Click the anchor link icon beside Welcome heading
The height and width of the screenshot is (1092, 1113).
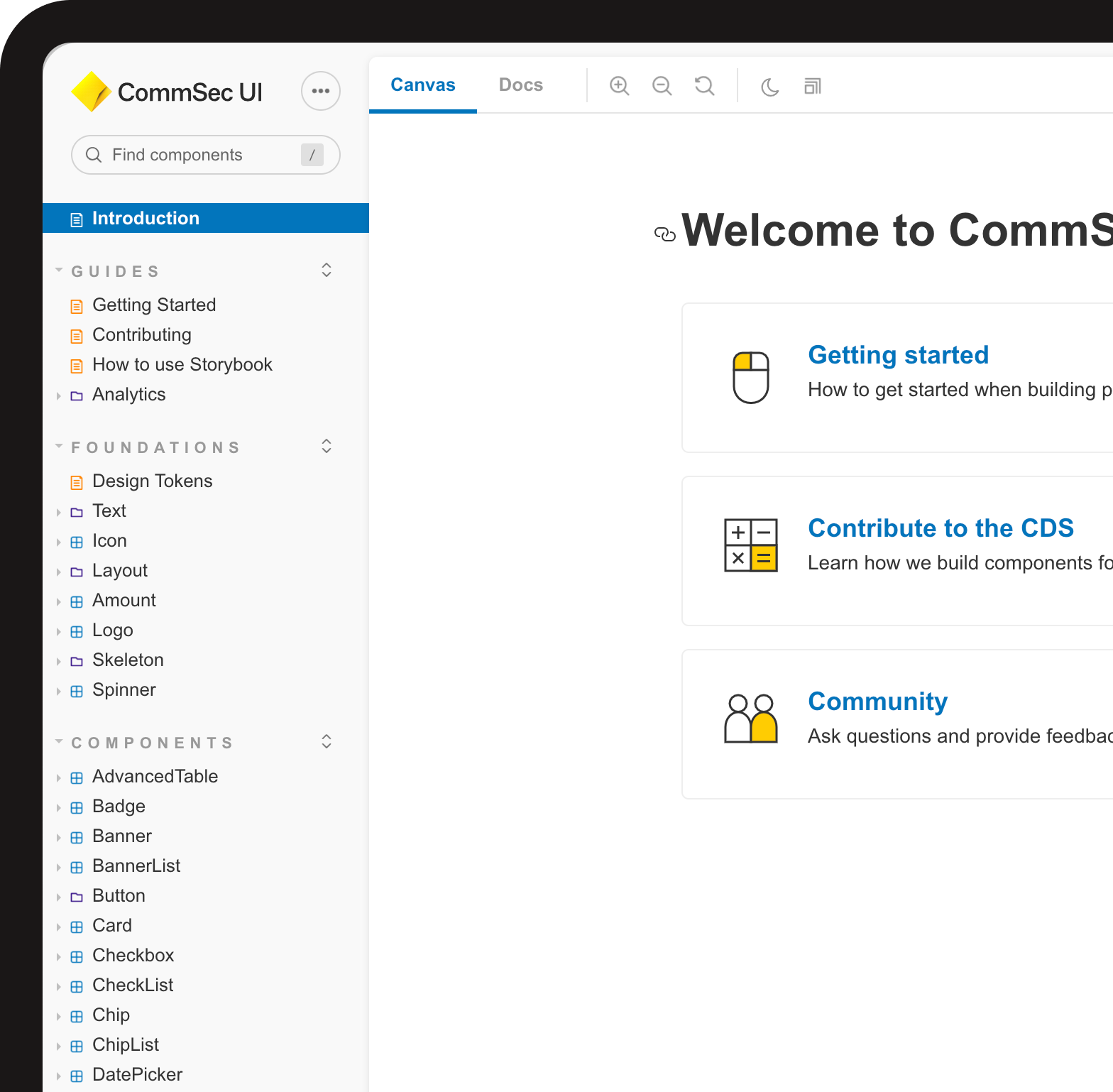(665, 234)
